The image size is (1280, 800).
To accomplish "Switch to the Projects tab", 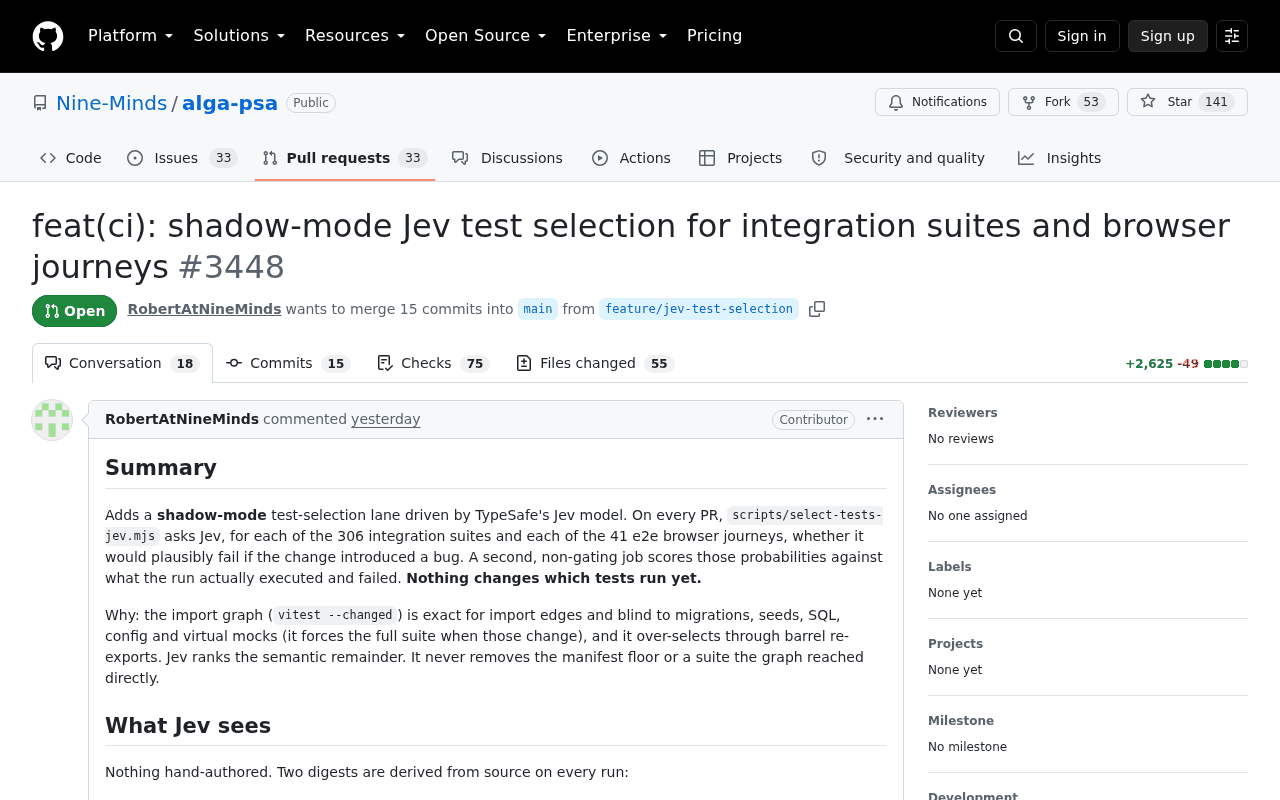I will [741, 158].
